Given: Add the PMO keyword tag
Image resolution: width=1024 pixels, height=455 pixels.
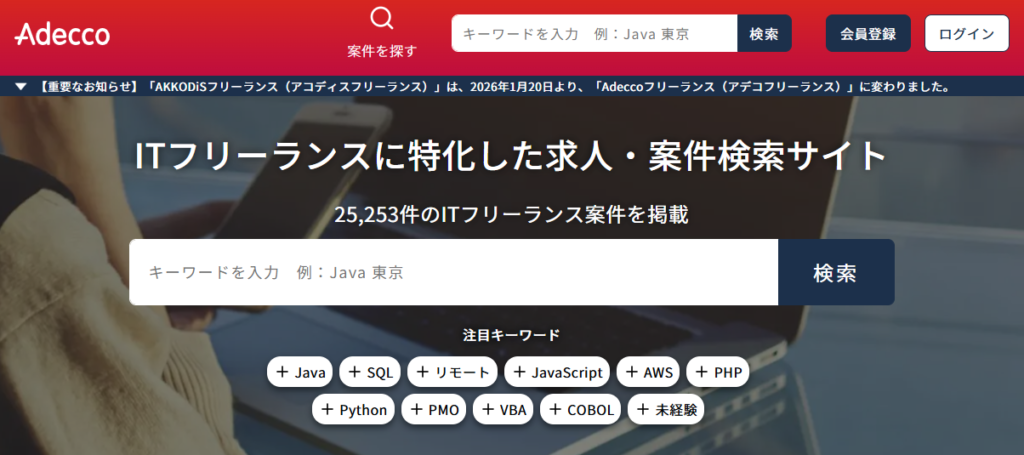Looking at the screenshot, I should click(x=434, y=409).
